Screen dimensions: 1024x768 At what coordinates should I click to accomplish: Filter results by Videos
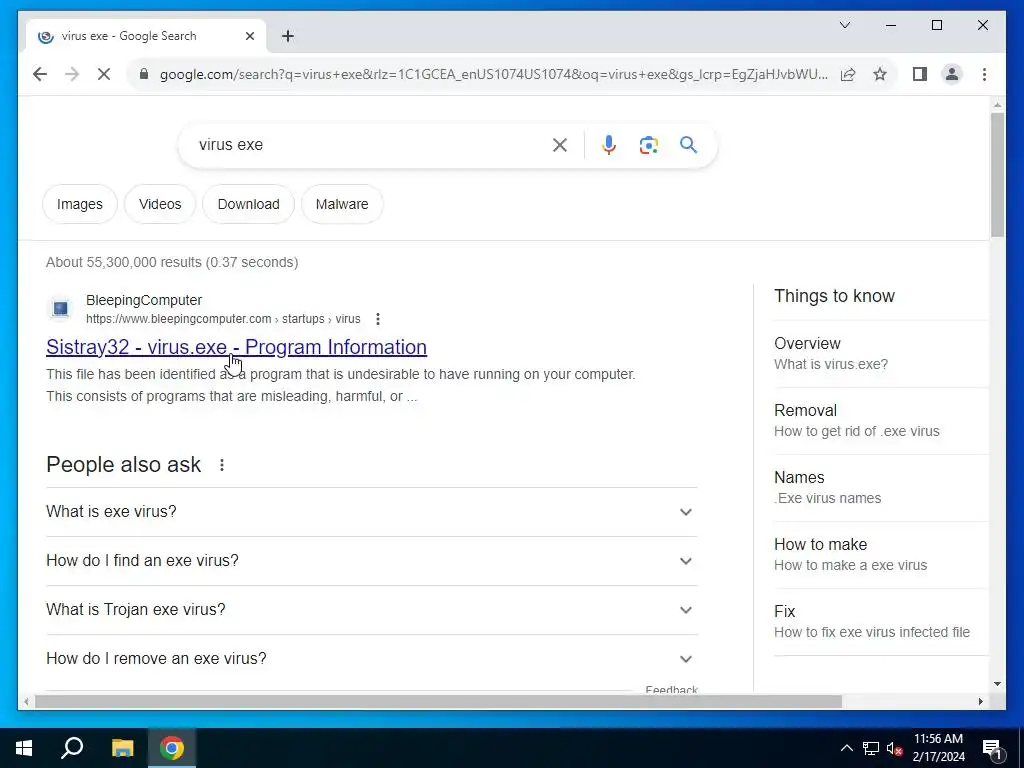[160, 204]
